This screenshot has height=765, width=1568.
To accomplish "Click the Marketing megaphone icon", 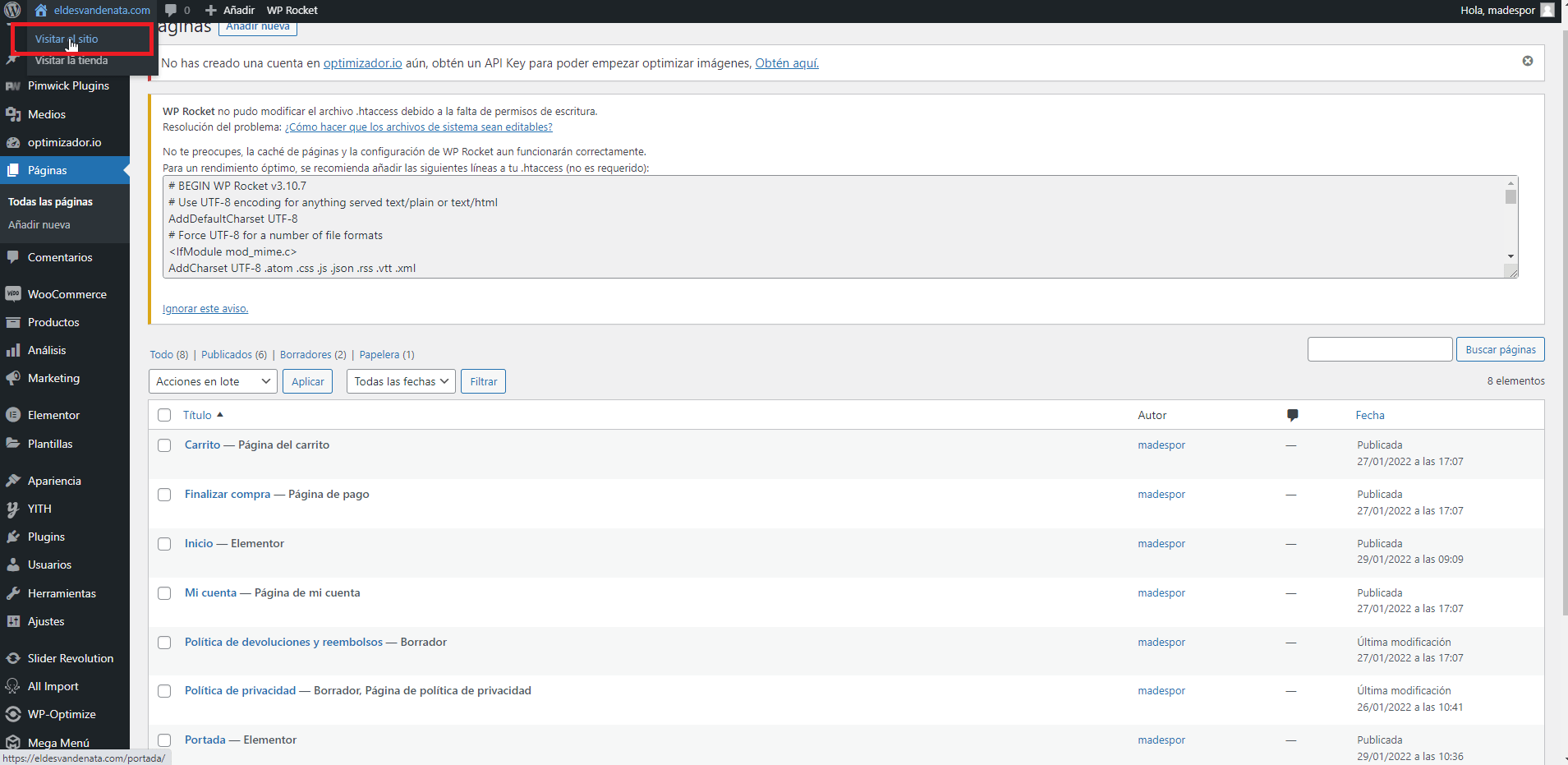I will (x=13, y=378).
